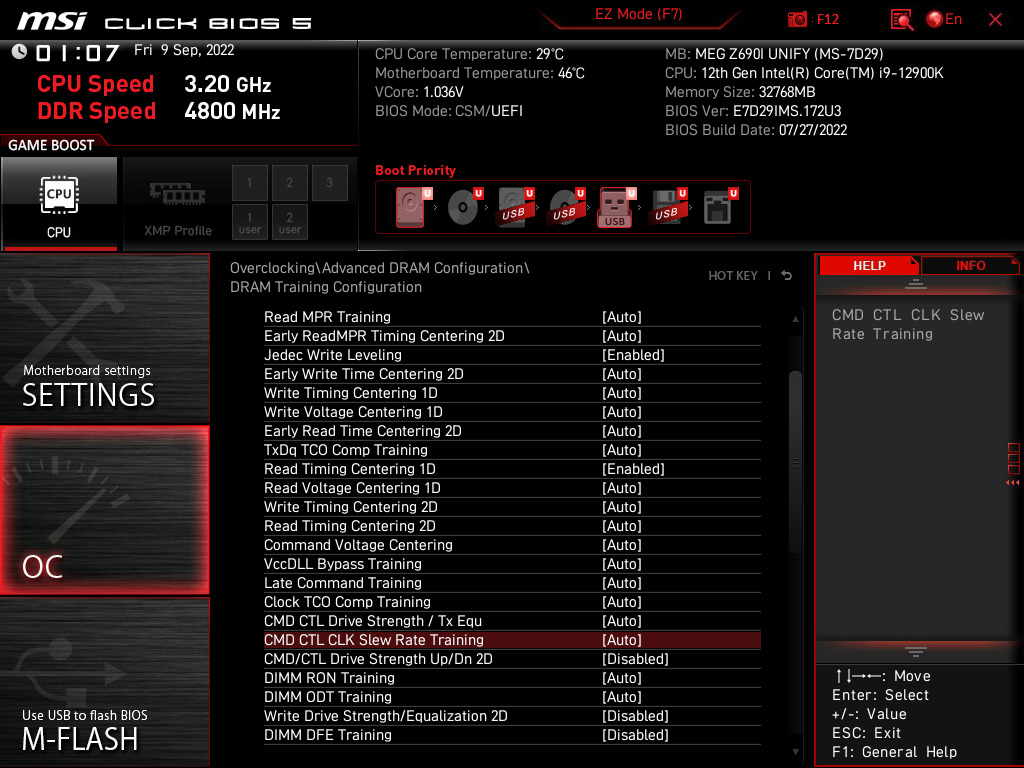This screenshot has height=768, width=1024.
Task: Select XMP profile 2
Action: 289,183
